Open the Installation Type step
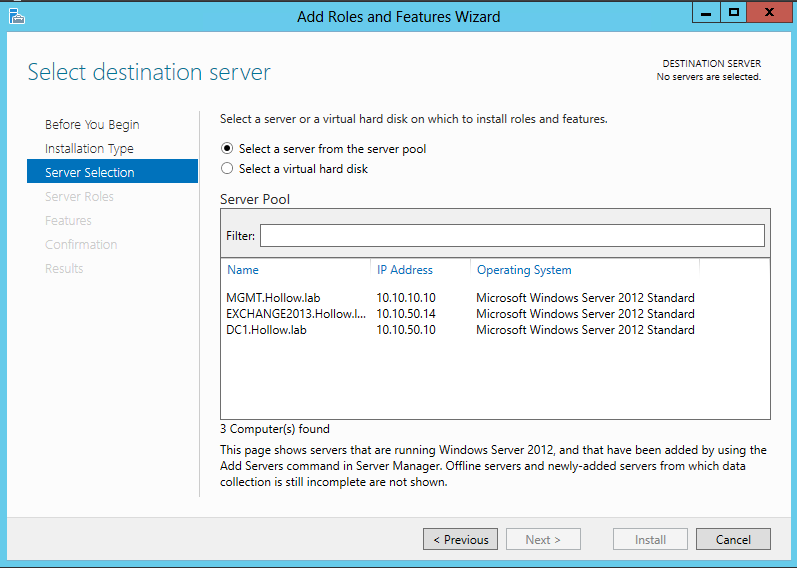Image resolution: width=797 pixels, height=568 pixels. [x=89, y=149]
